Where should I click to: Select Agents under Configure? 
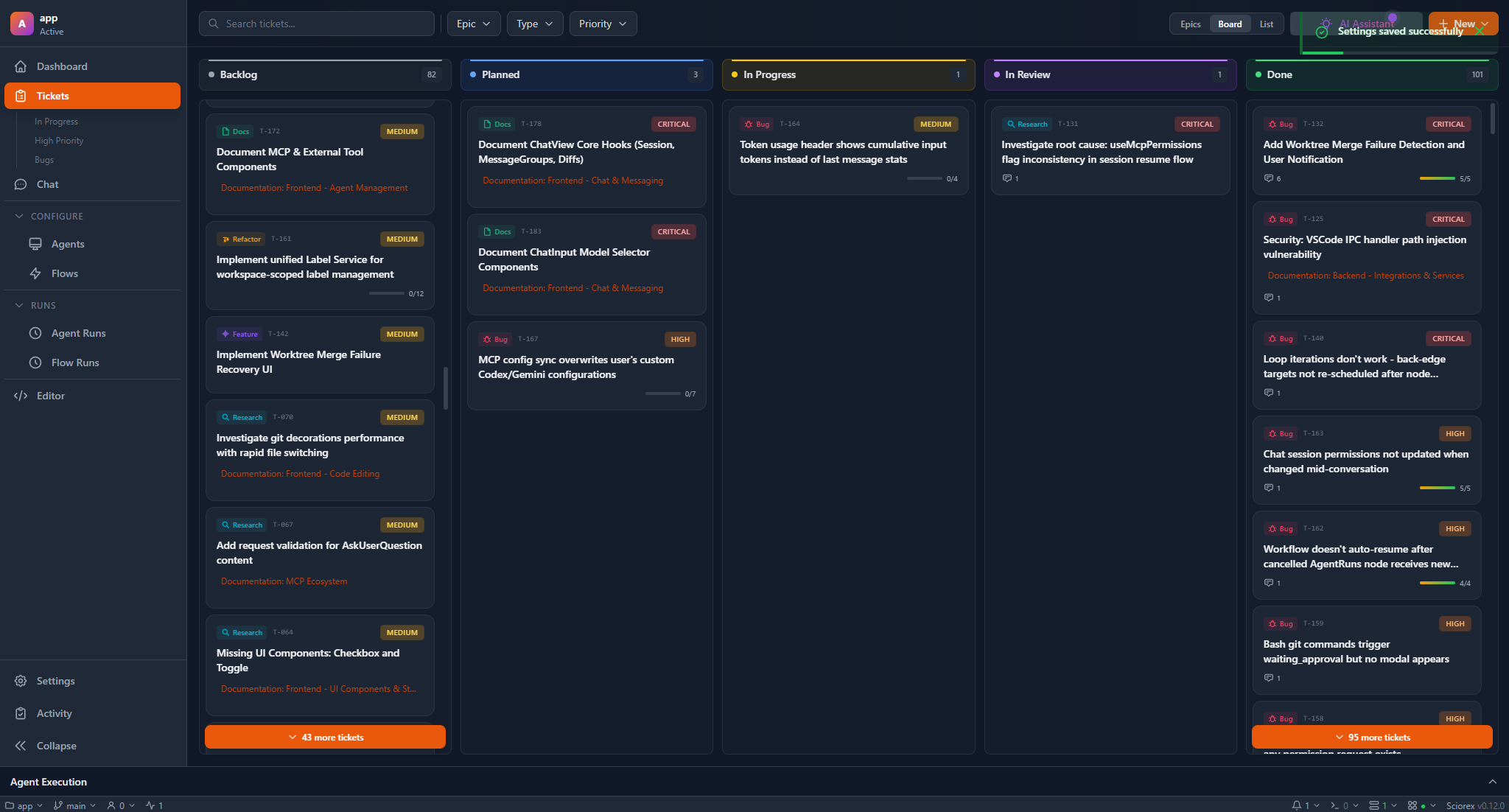69,243
